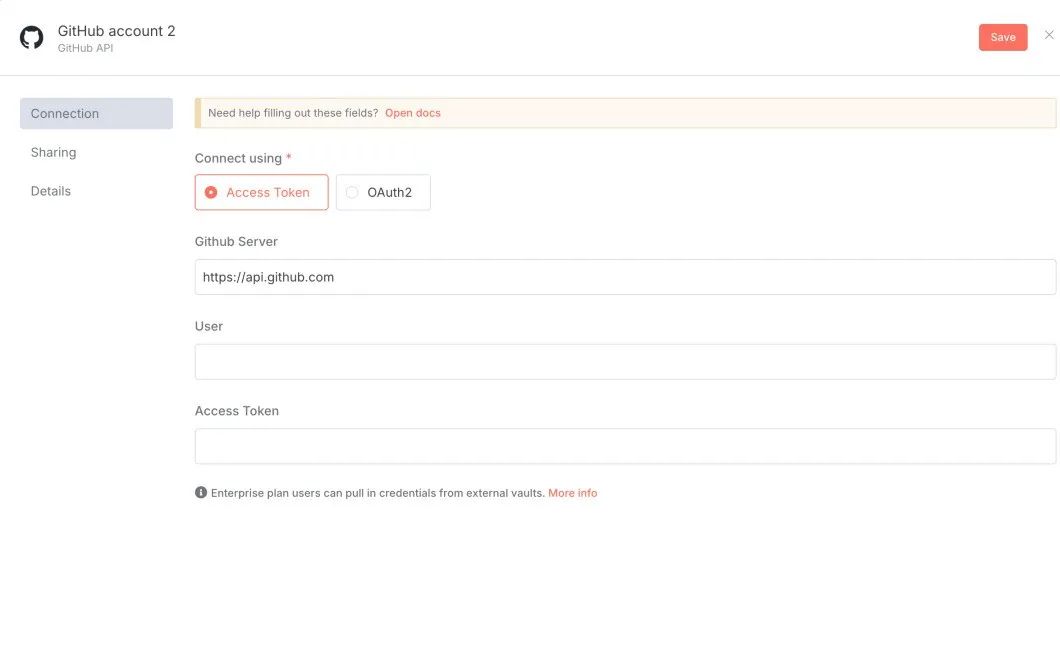Close the credential dialog with X
Screen dimensions: 1060x654
click(x=1049, y=35)
